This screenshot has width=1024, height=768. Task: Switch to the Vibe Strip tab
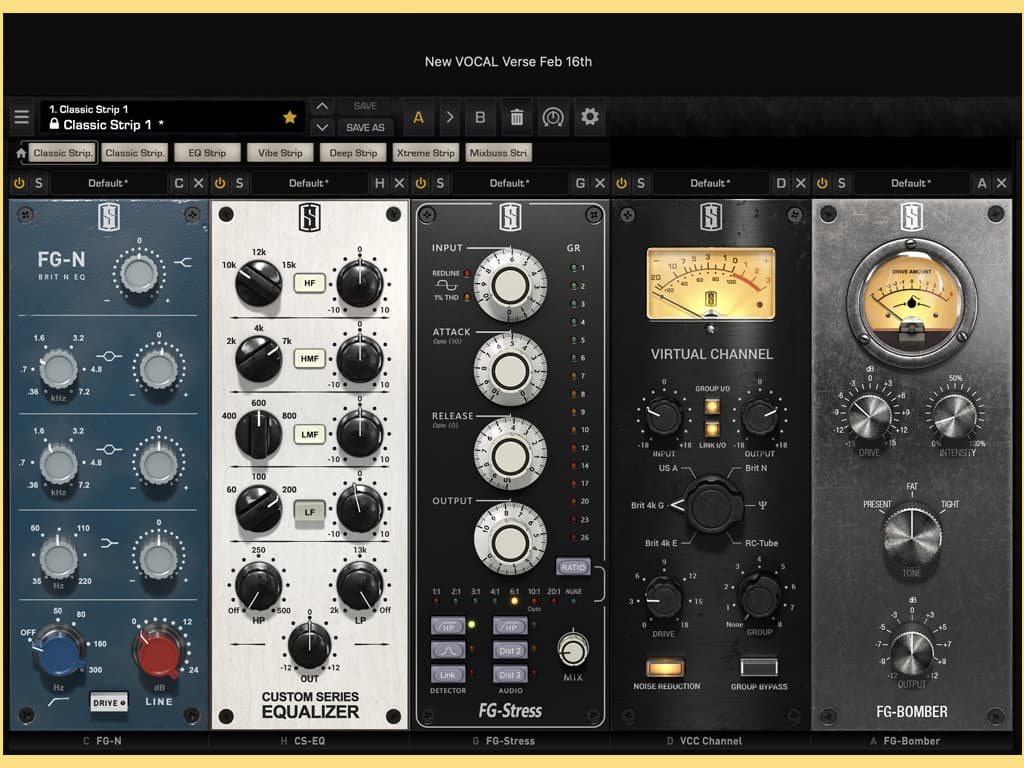[x=280, y=153]
